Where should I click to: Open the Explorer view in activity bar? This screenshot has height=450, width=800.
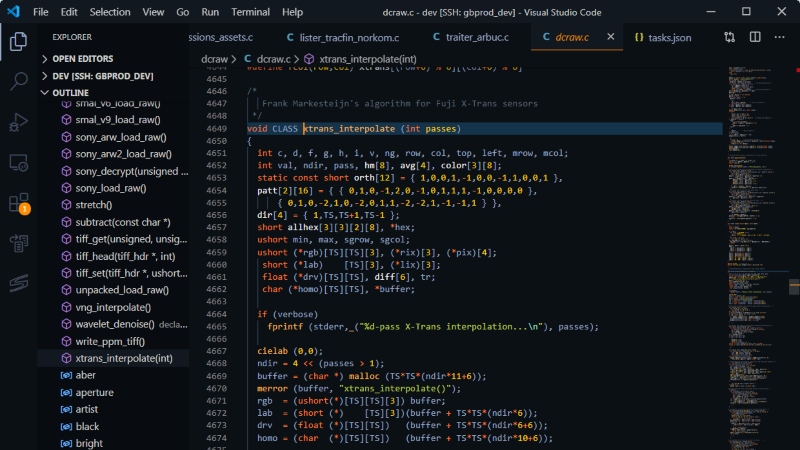[x=18, y=41]
